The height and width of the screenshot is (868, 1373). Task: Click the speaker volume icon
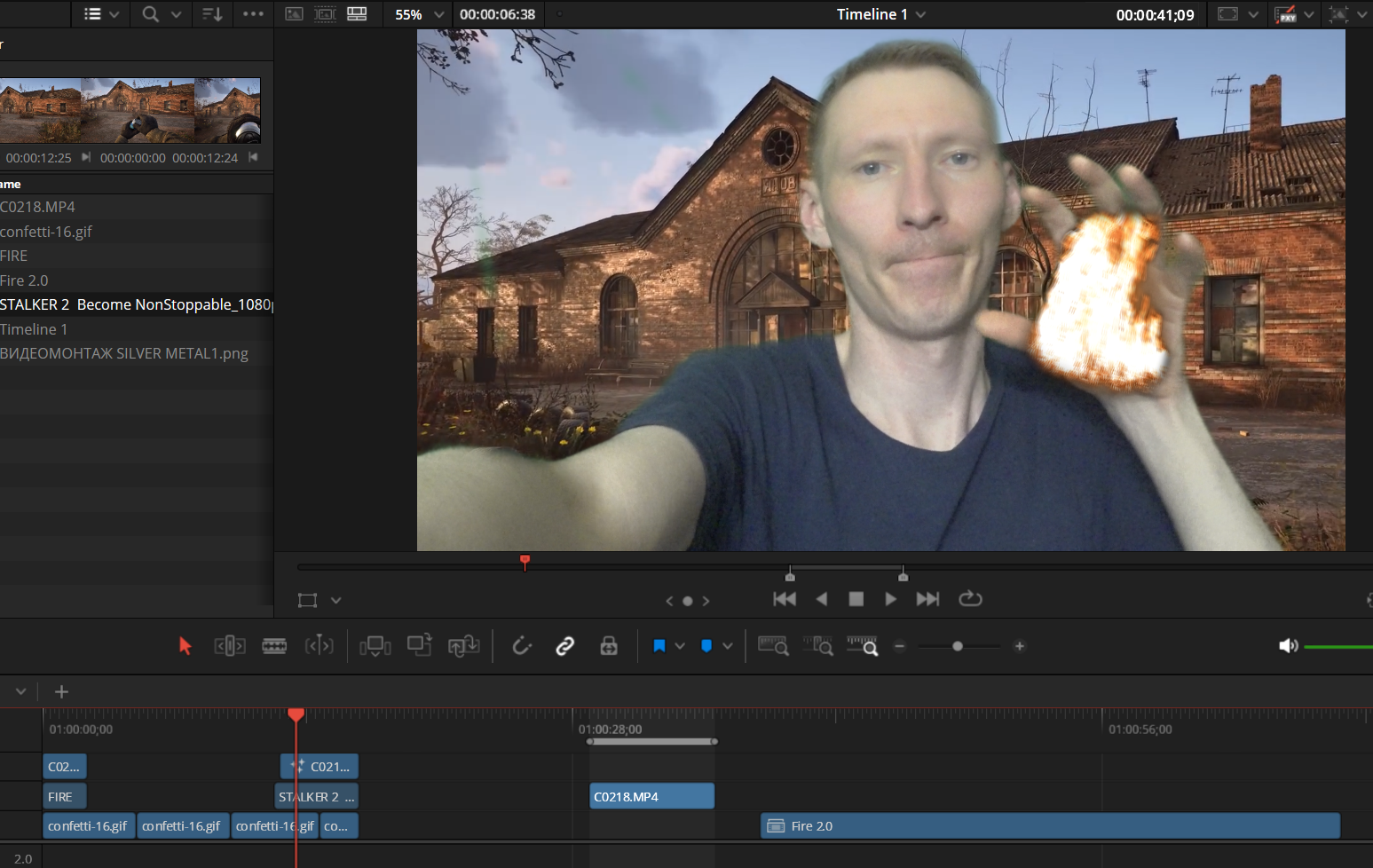1288,646
